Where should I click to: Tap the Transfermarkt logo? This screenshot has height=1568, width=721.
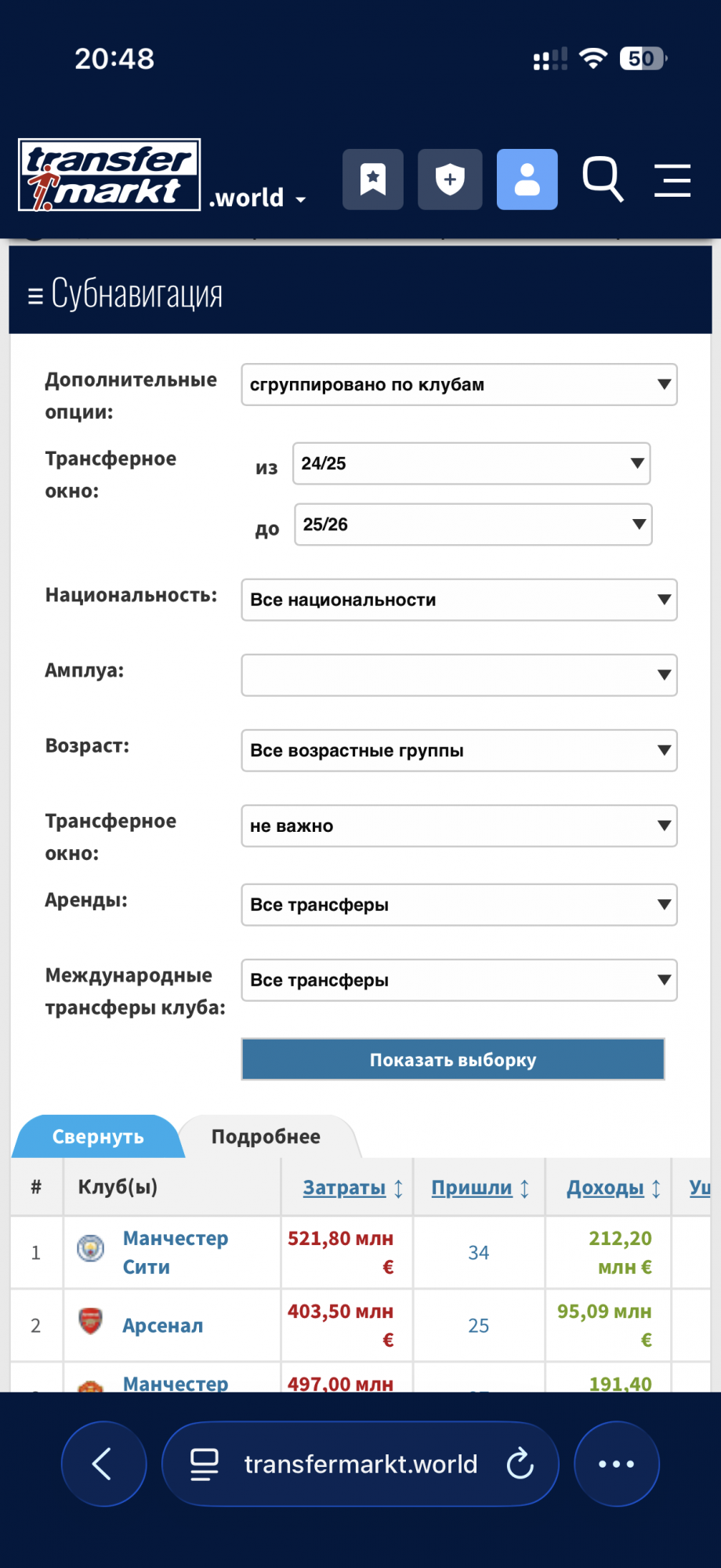pos(109,176)
